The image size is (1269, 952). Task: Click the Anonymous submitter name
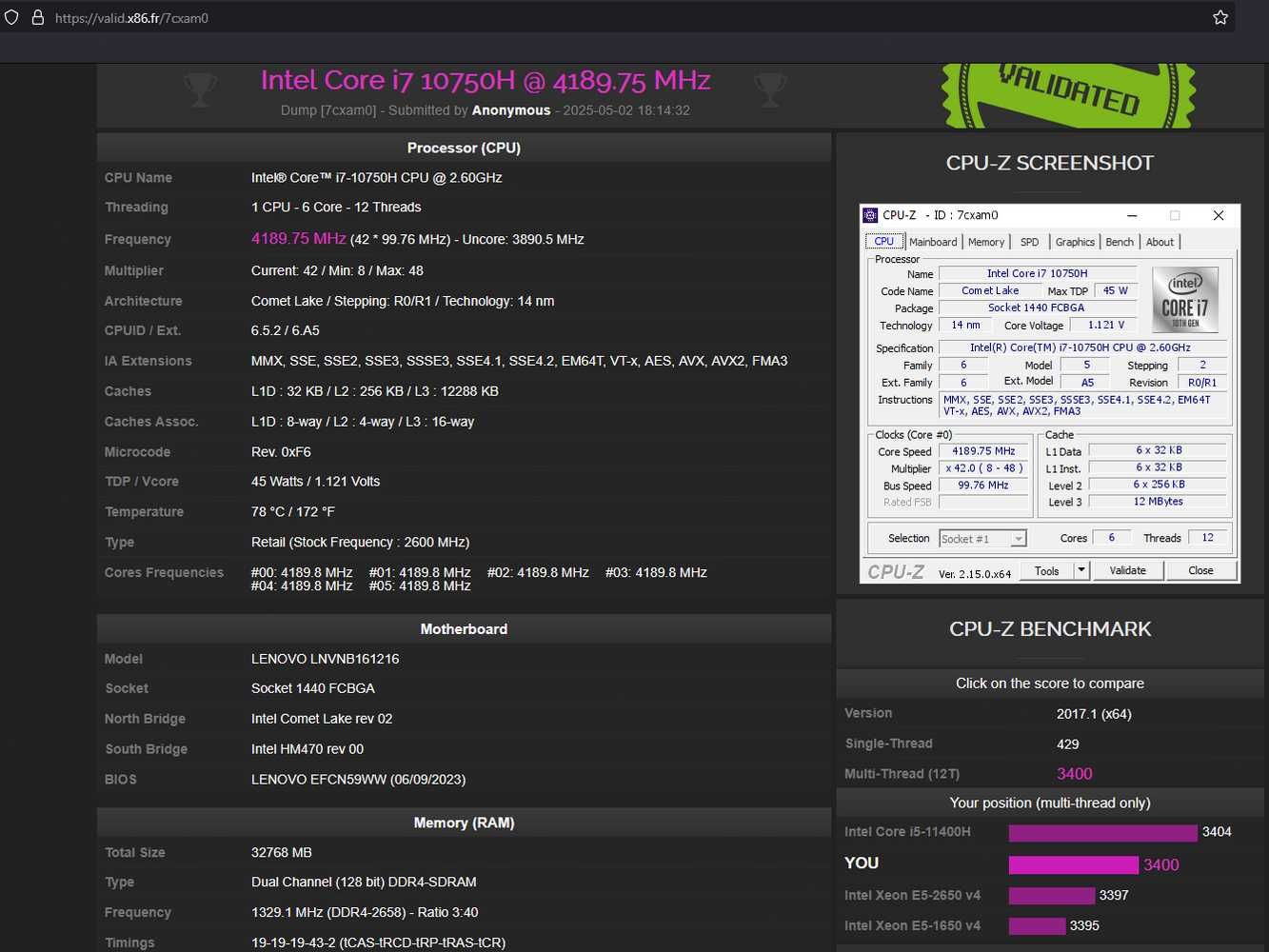[x=511, y=110]
